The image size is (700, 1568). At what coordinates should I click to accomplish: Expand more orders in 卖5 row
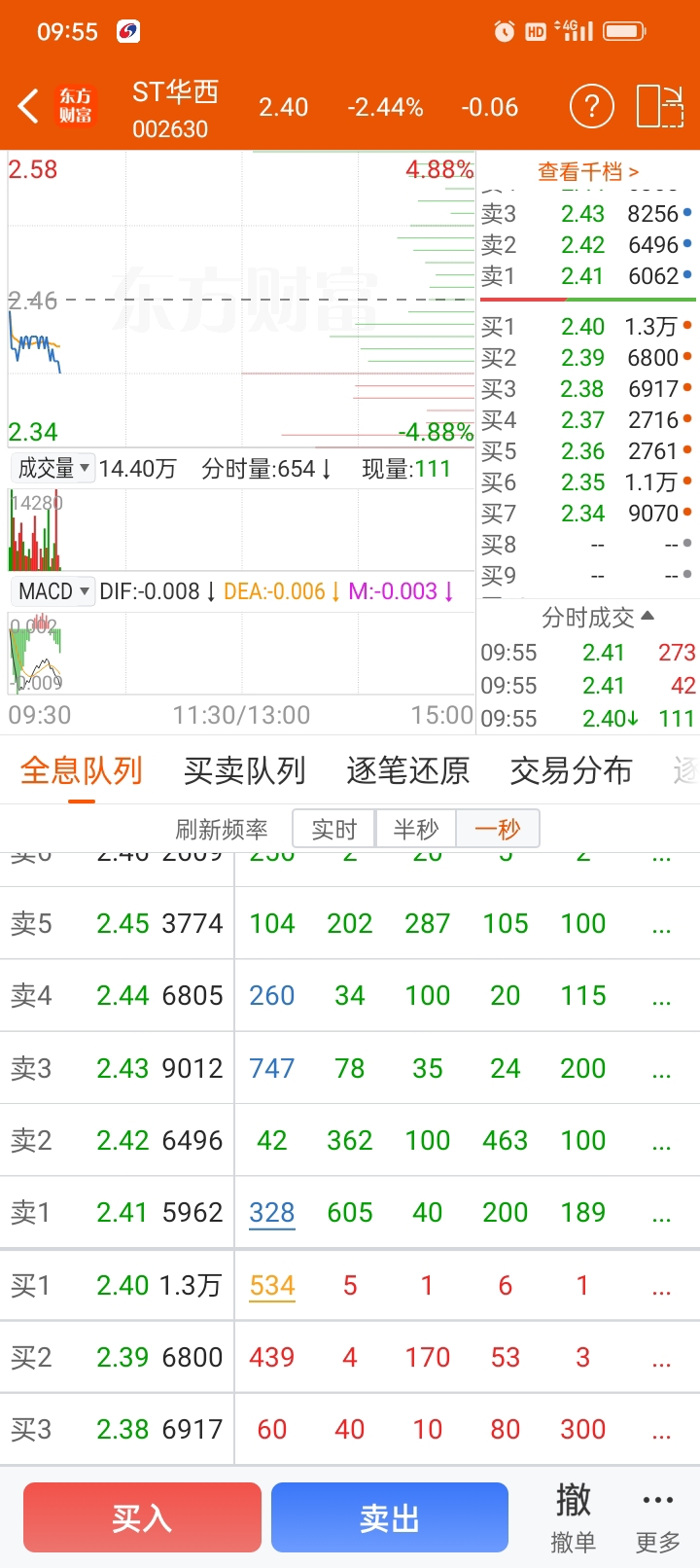[662, 925]
